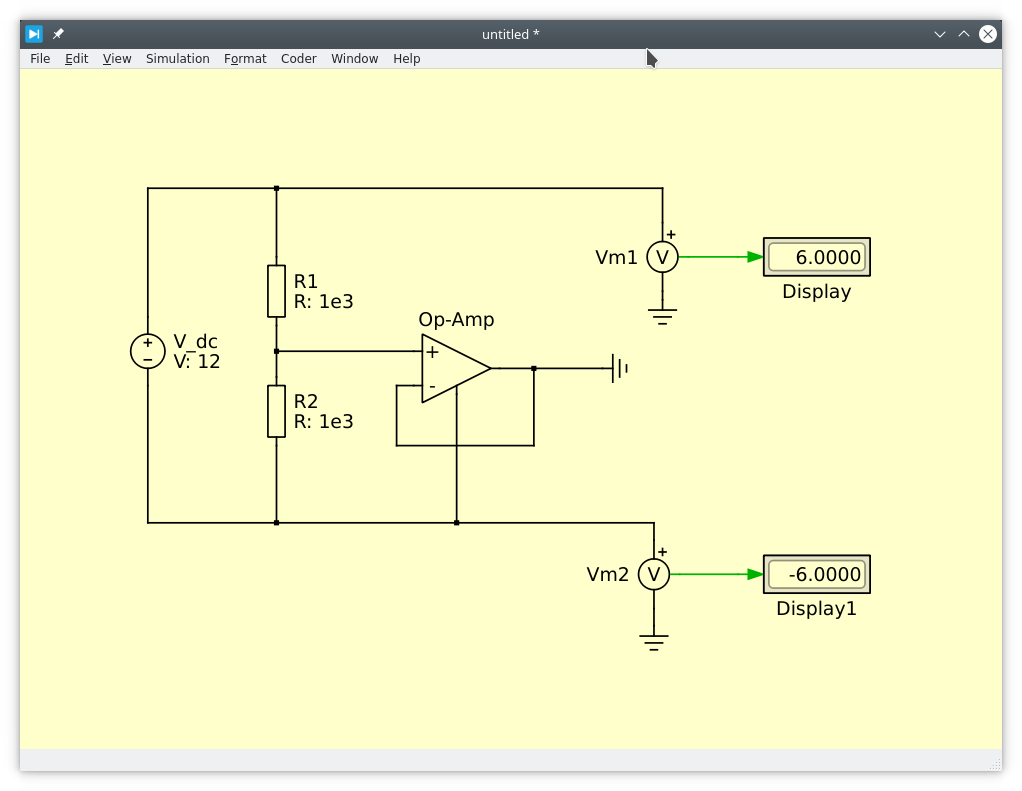Open the Edit menu
This screenshot has height=791, width=1022.
pos(77,59)
